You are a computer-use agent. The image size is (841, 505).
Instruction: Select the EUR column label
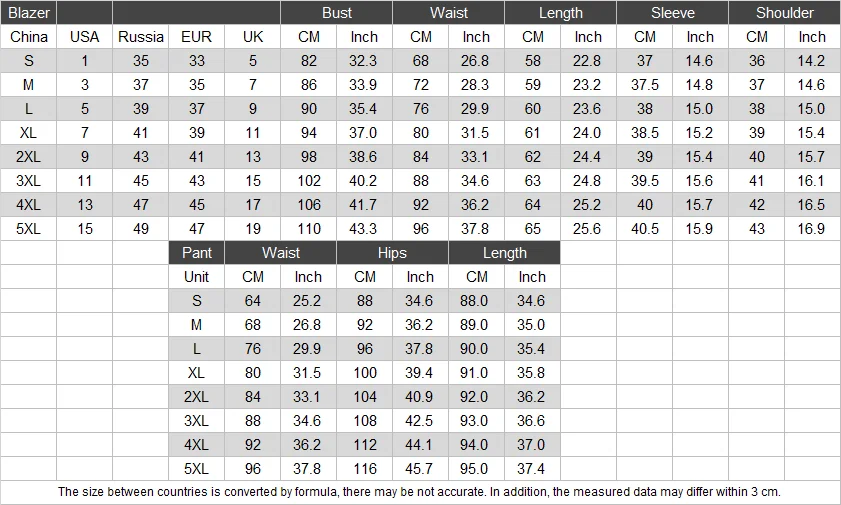[x=196, y=37]
